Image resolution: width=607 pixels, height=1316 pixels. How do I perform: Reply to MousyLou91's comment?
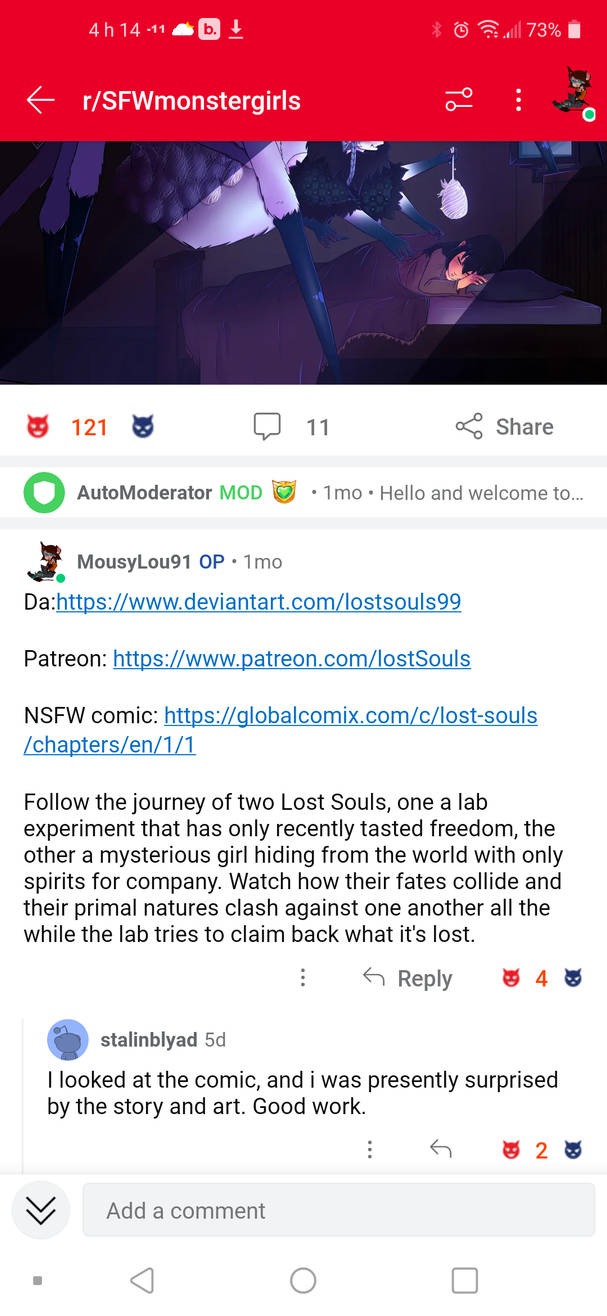[x=408, y=978]
